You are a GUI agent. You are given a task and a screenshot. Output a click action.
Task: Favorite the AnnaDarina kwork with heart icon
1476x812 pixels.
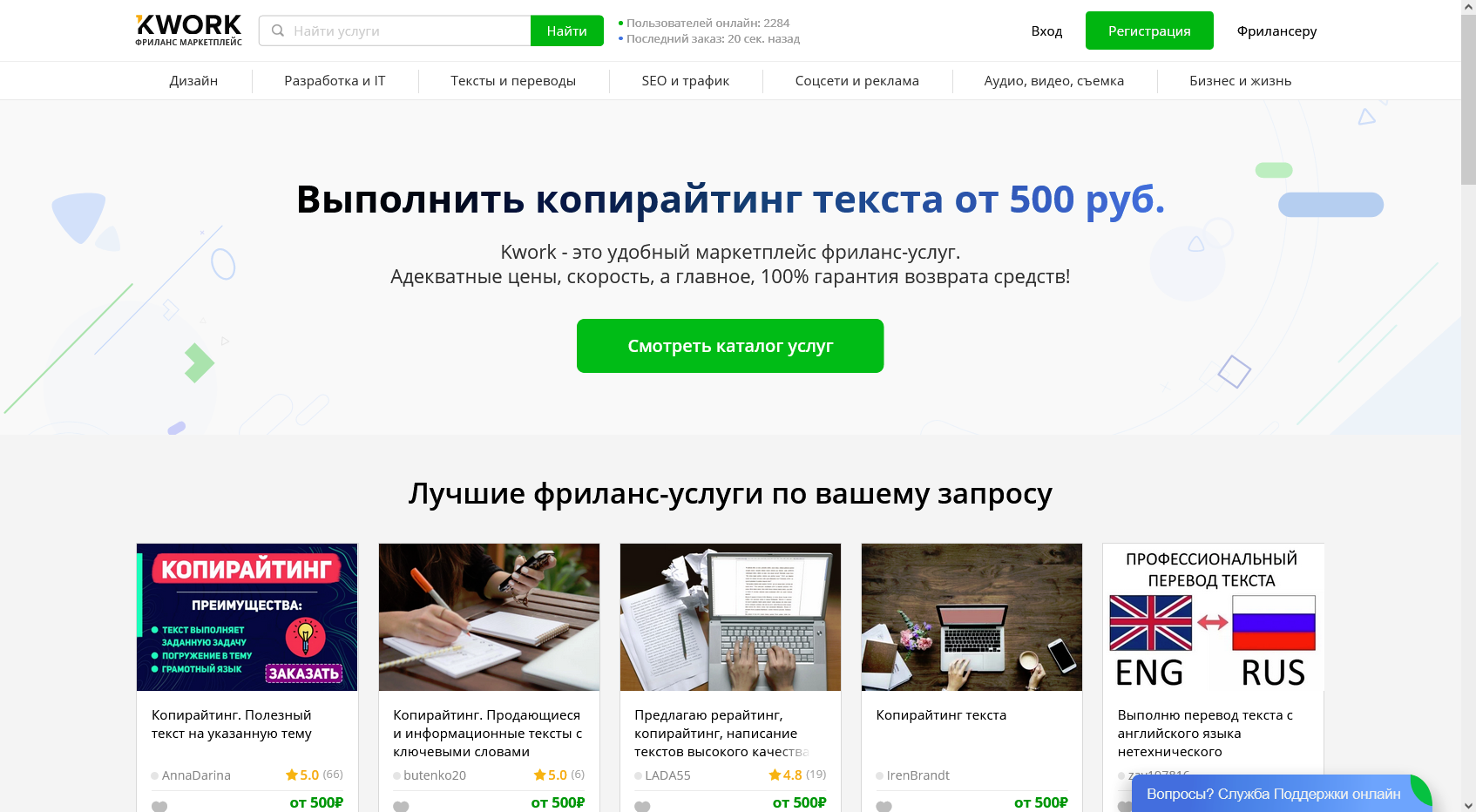coord(159,806)
